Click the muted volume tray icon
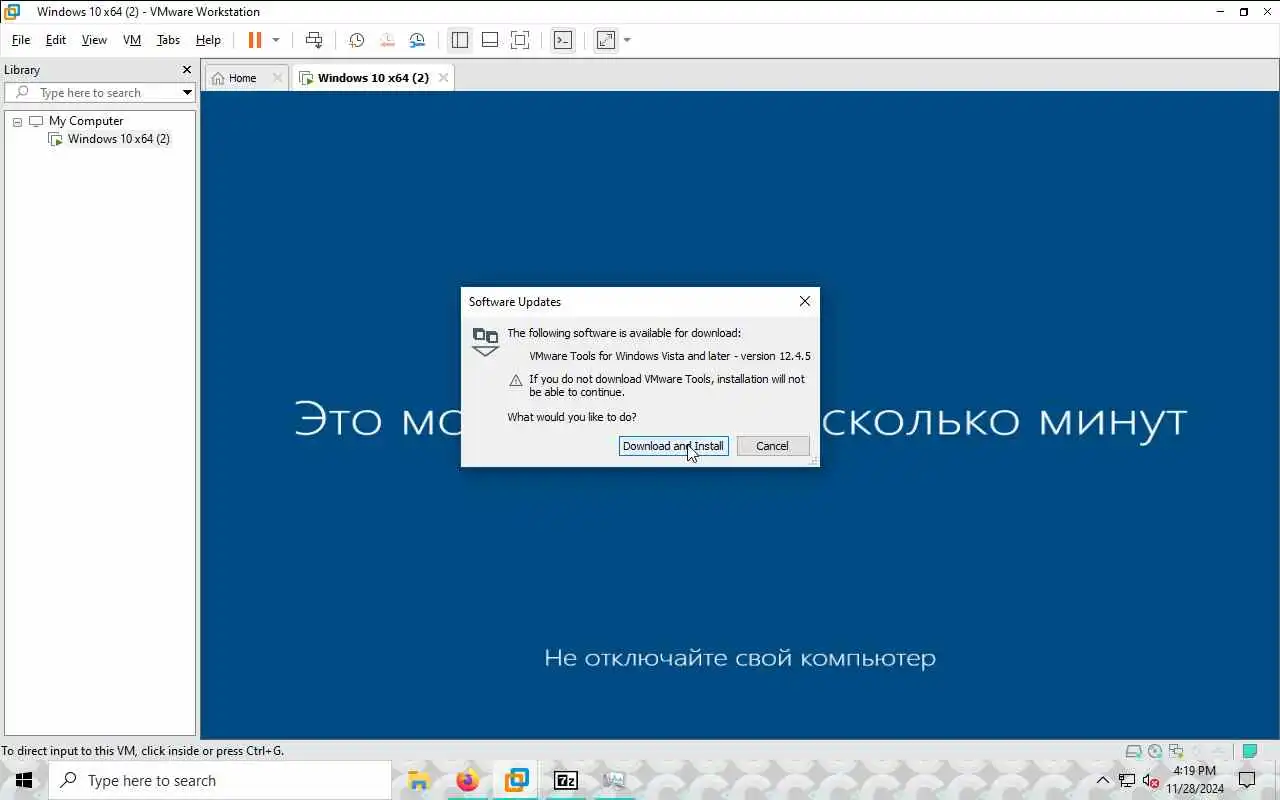This screenshot has width=1280, height=800. coord(1151,780)
